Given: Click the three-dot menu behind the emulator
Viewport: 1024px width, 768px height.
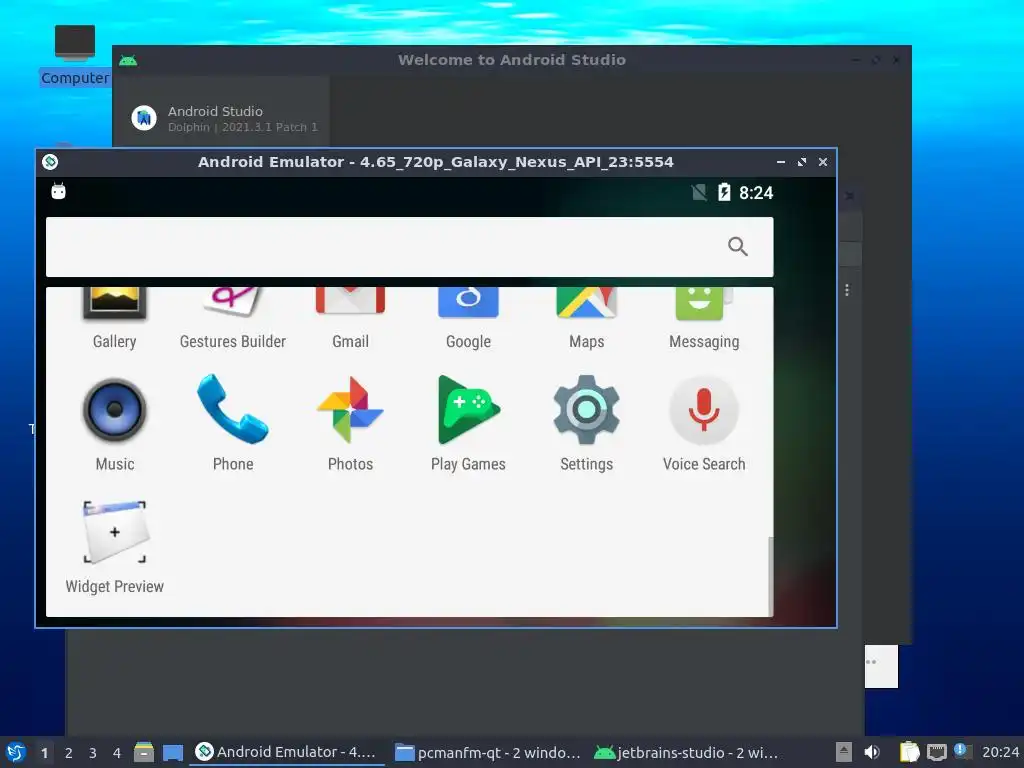Looking at the screenshot, I should 847,290.
